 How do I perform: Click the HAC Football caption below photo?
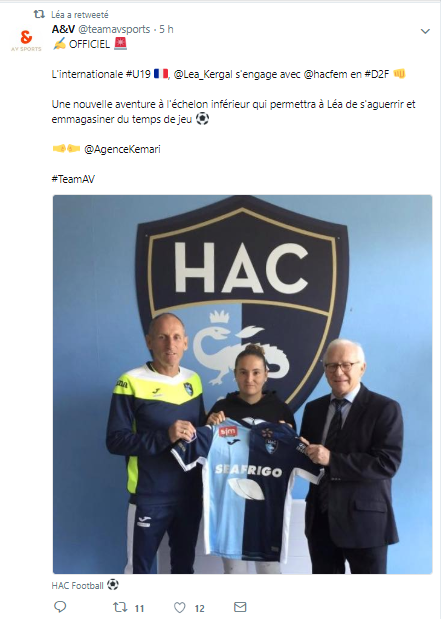(77, 585)
